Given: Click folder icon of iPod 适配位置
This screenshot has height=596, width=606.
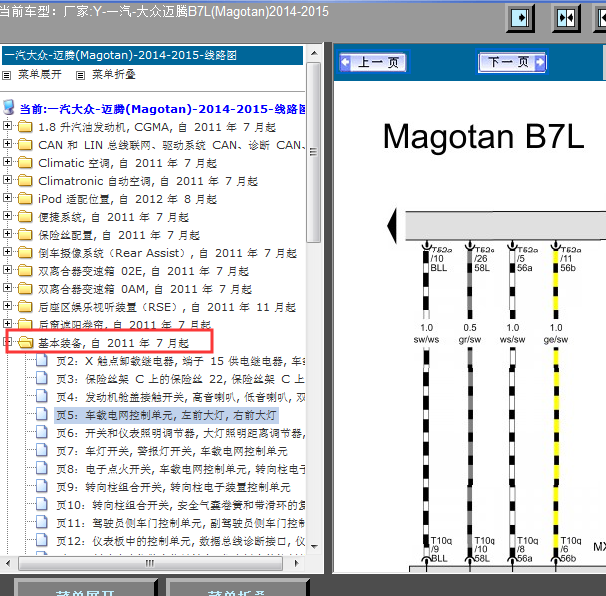Looking at the screenshot, I should click(26, 198).
